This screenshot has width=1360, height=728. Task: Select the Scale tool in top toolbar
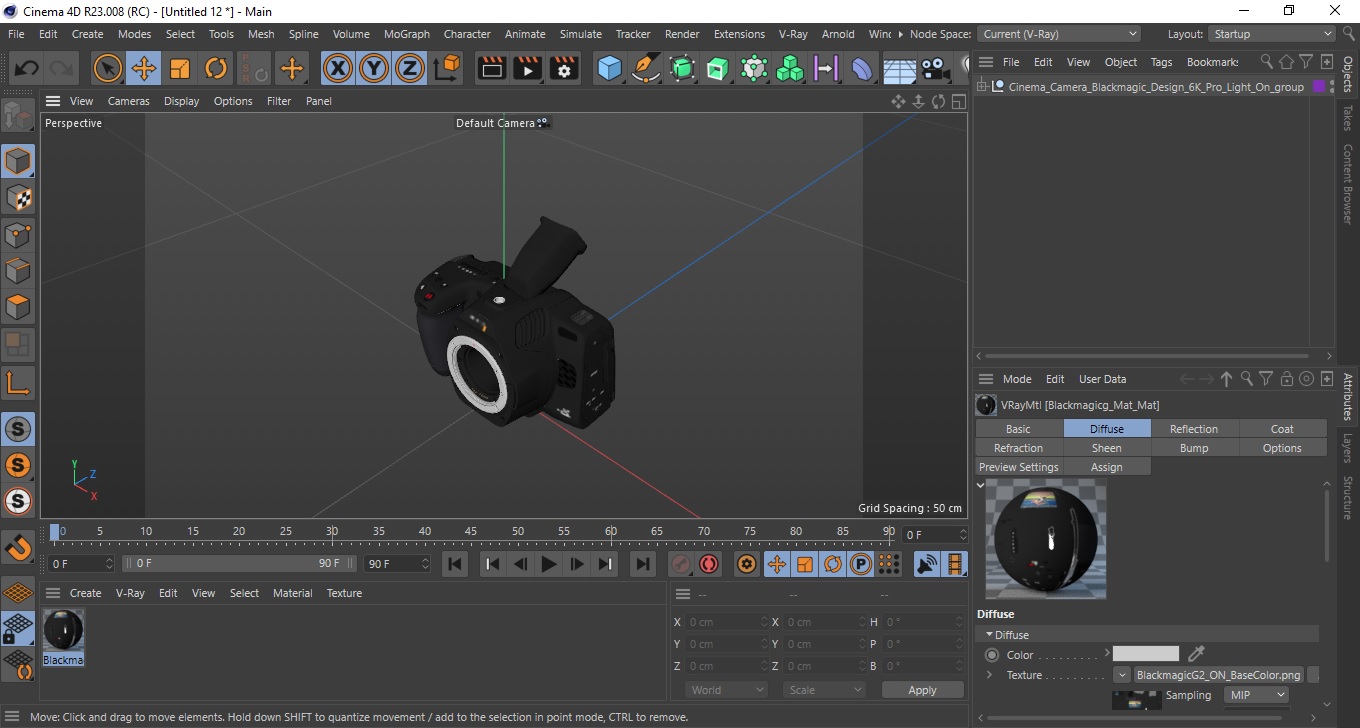click(180, 69)
